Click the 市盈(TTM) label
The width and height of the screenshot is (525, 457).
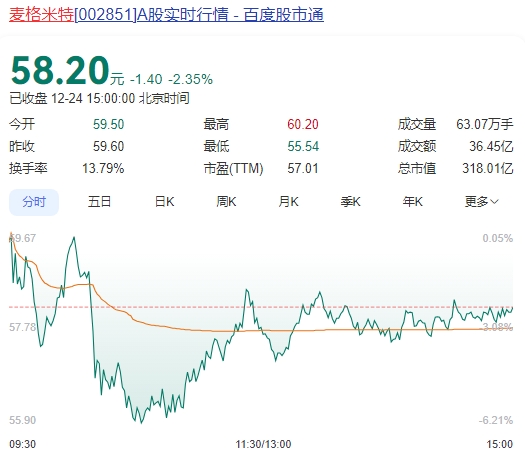233,168
